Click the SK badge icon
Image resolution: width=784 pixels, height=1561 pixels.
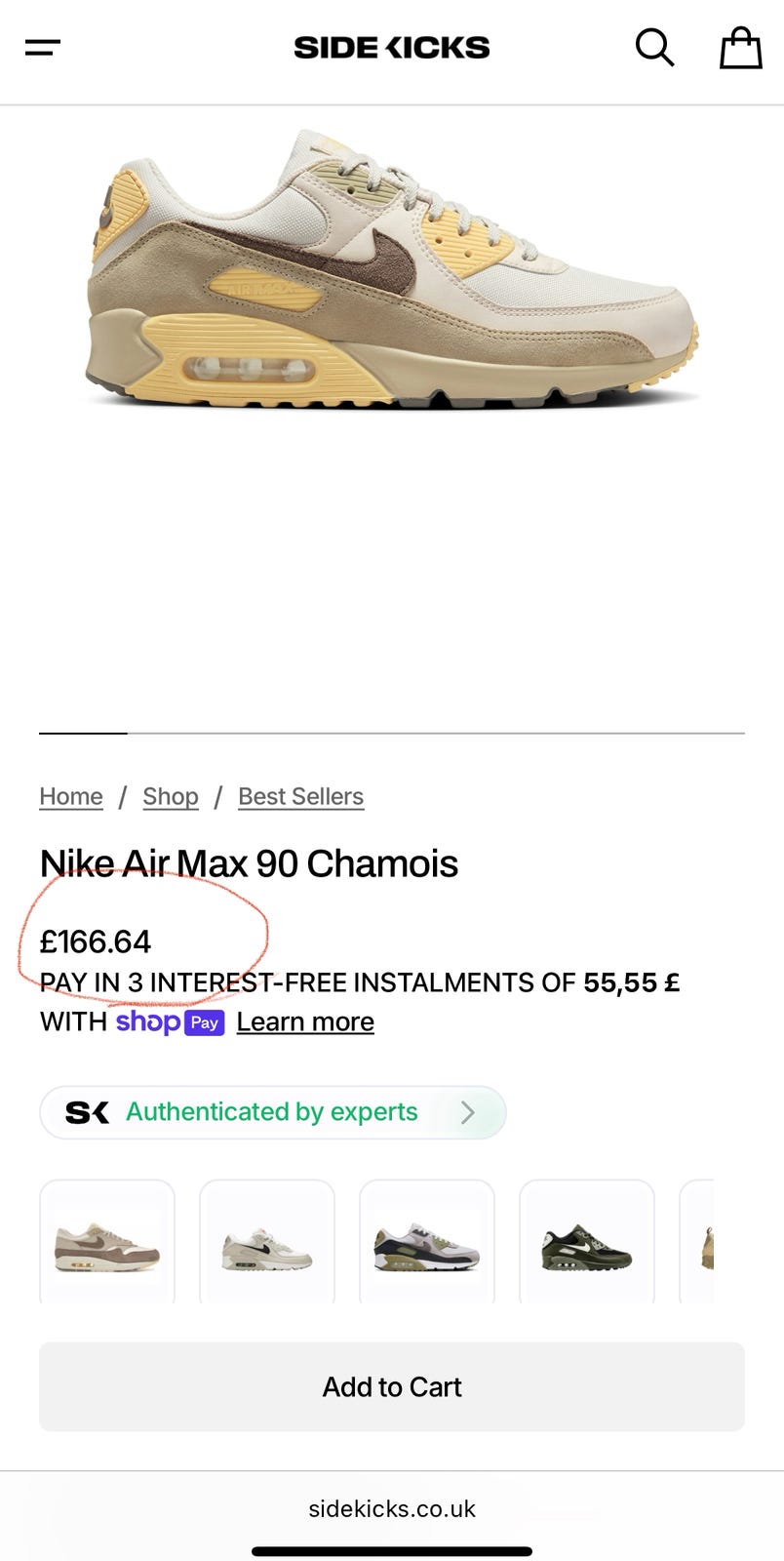(x=87, y=1112)
